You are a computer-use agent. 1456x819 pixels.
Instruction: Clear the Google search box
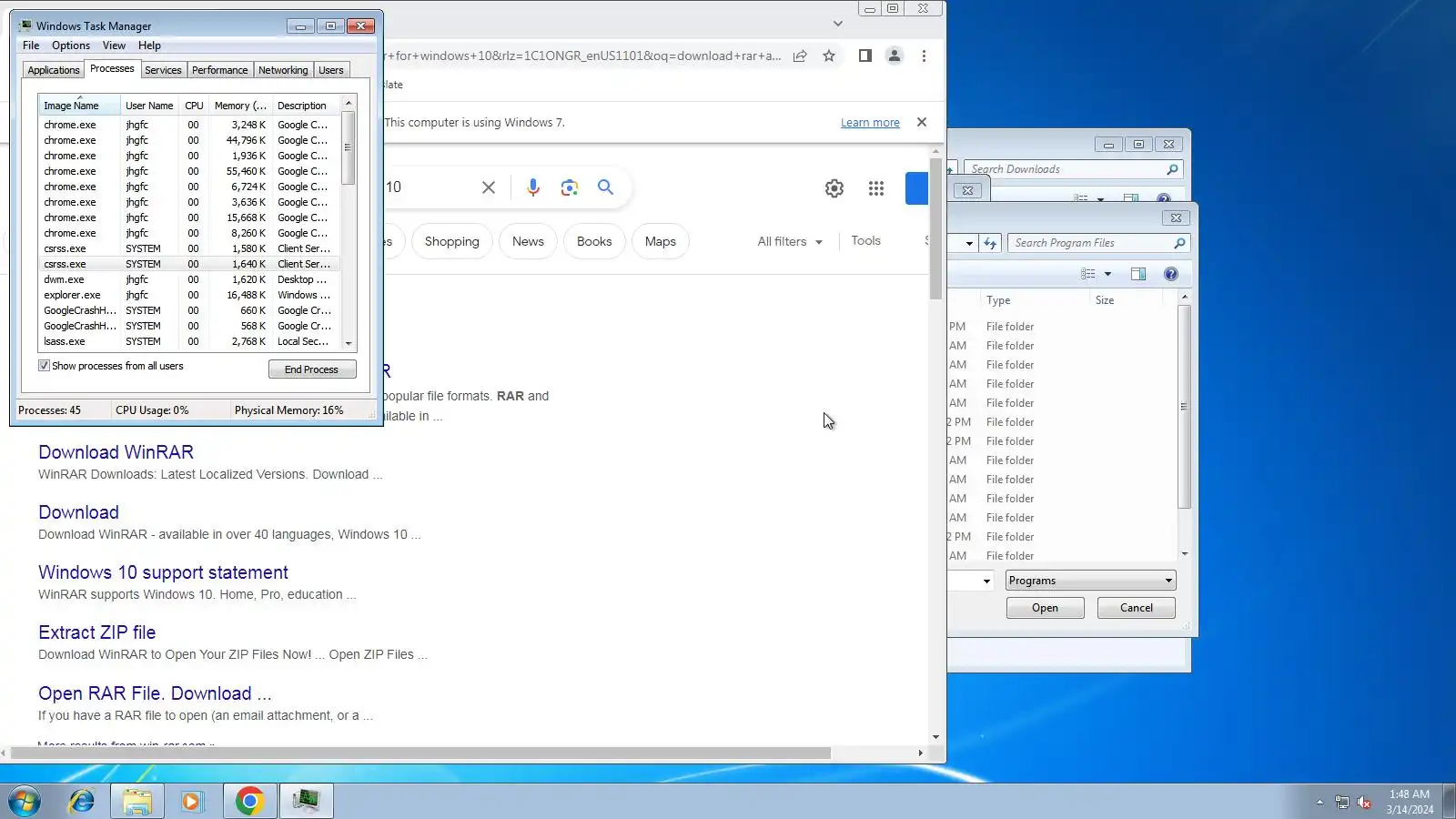489,187
